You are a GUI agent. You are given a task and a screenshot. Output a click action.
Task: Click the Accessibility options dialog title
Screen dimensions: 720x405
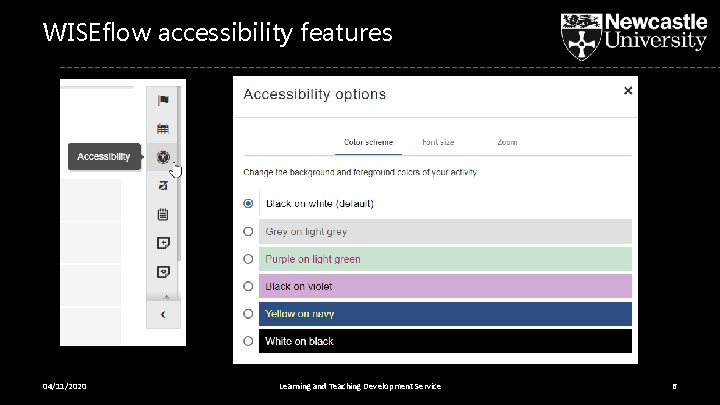[315, 94]
